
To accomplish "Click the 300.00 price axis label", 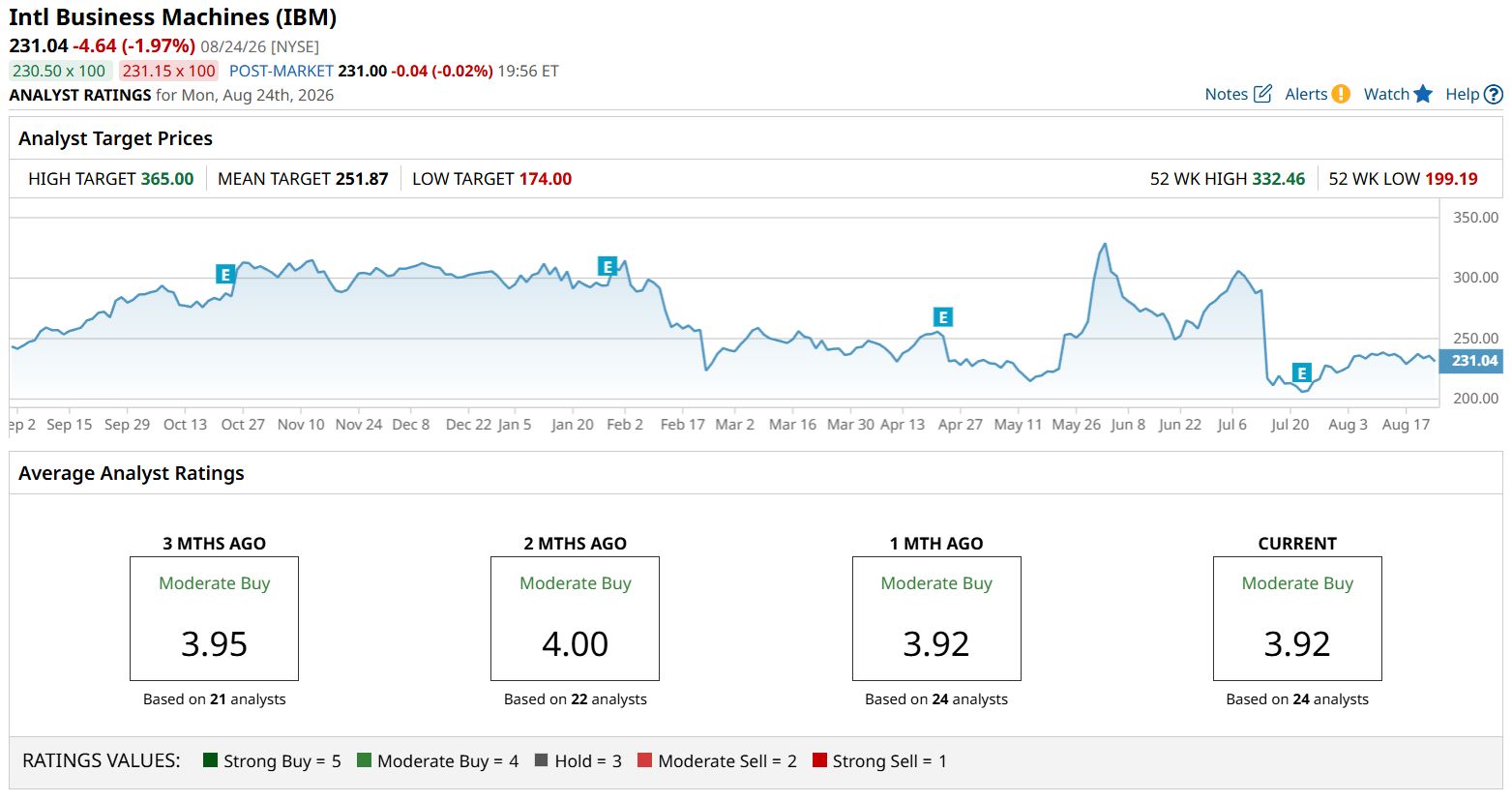I will 1476,278.
